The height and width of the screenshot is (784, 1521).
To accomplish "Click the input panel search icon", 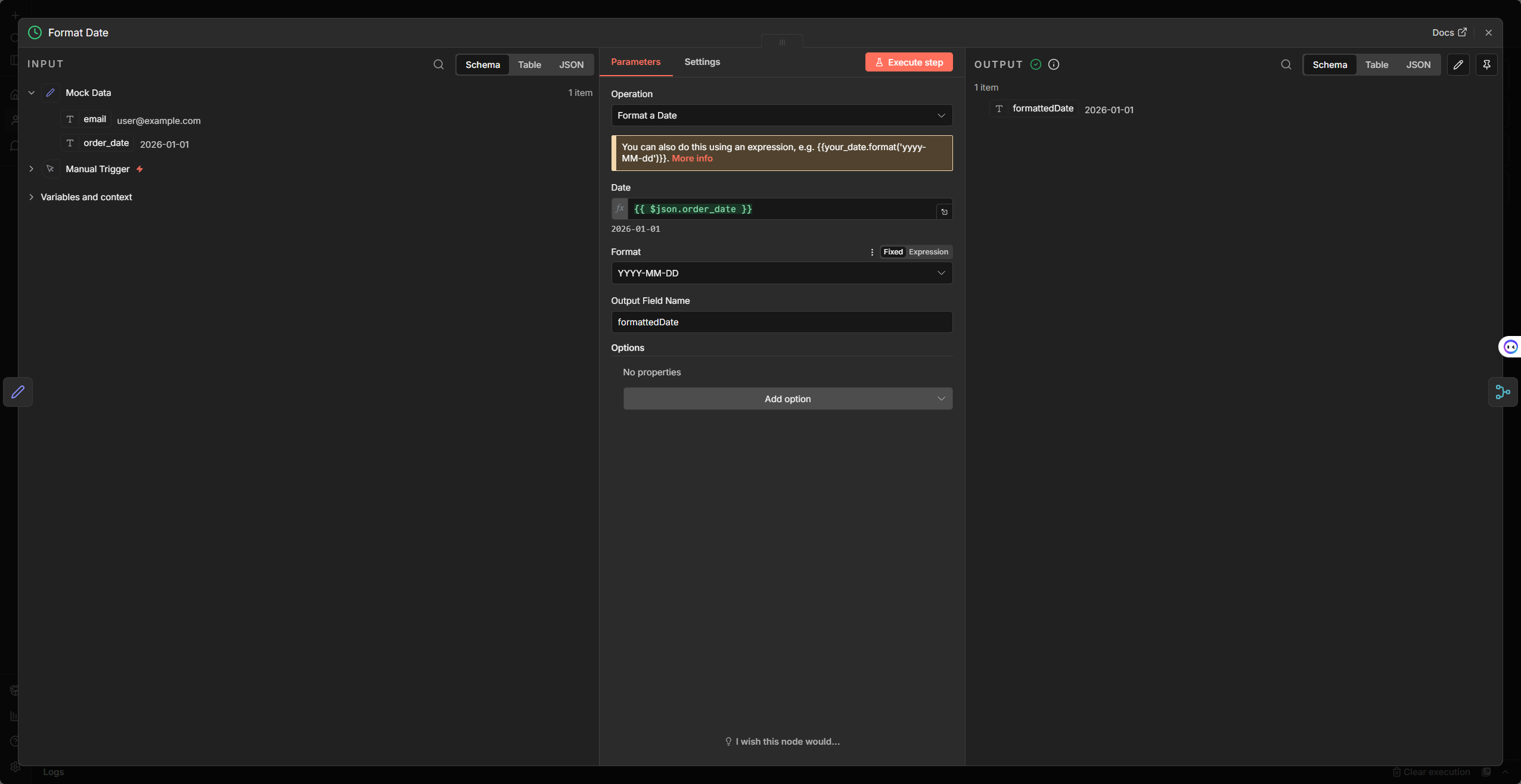I will [438, 64].
